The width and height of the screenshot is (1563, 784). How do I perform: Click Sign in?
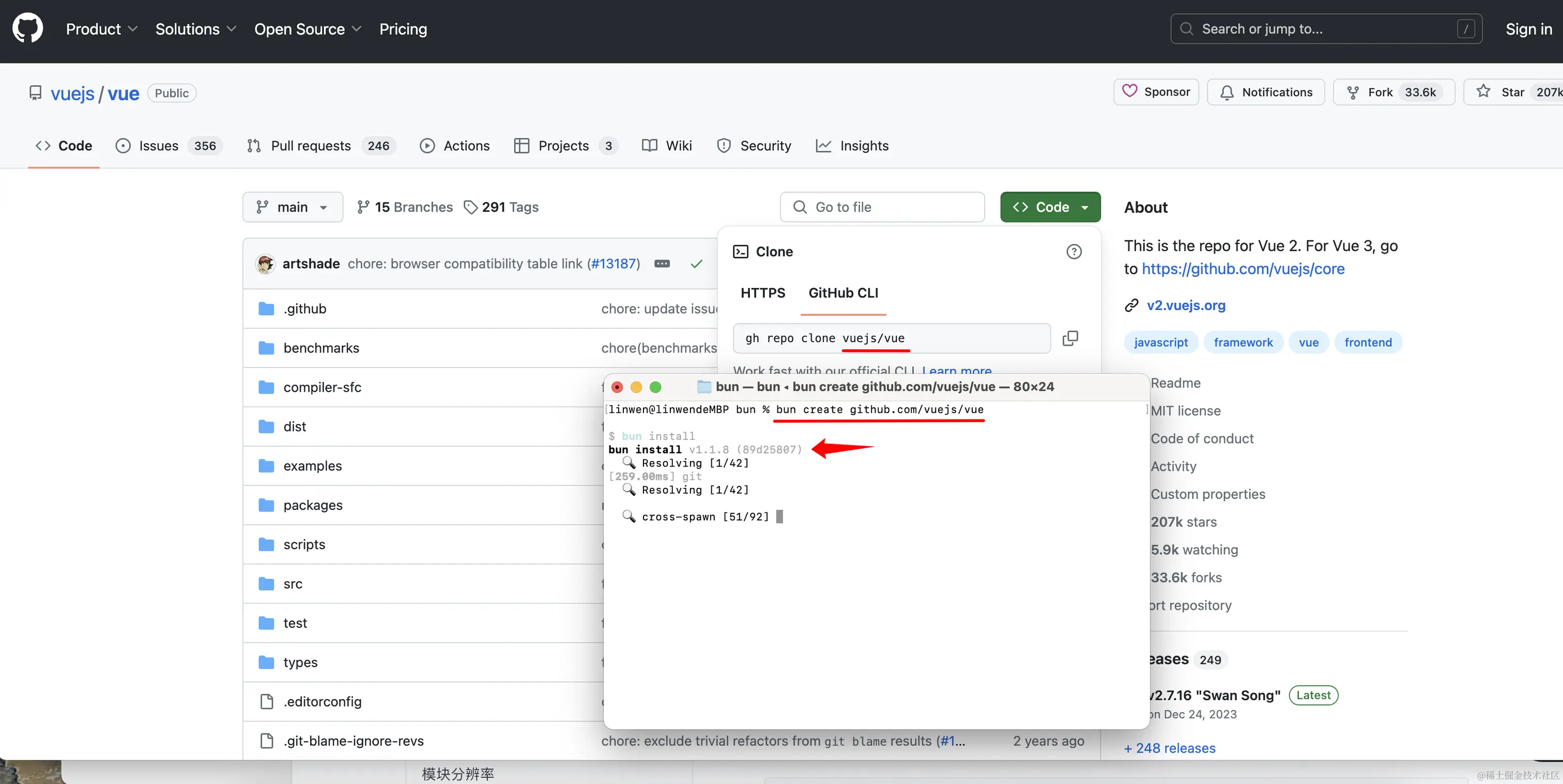pyautogui.click(x=1528, y=28)
